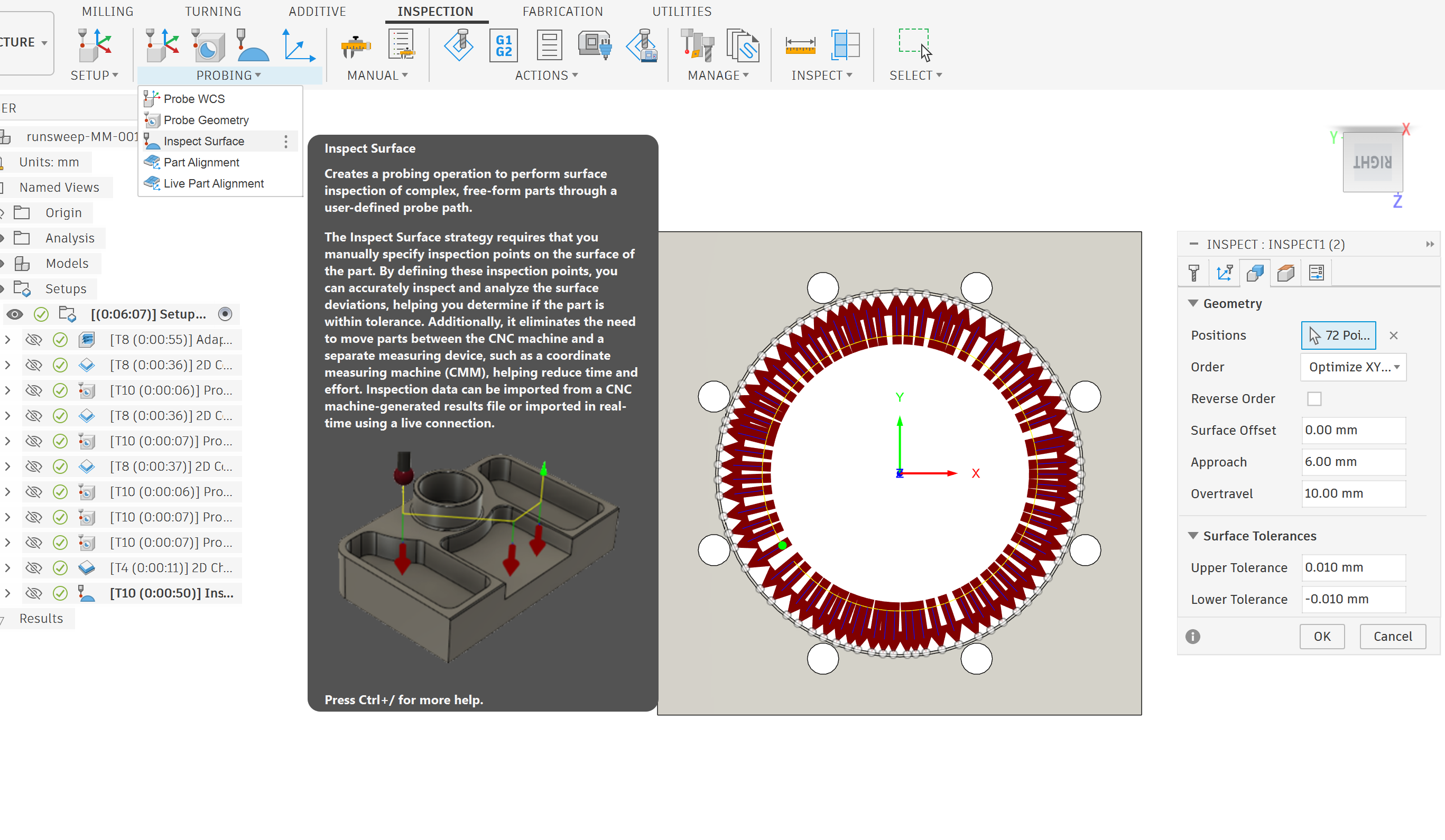Clear the Positions selection with X
This screenshot has height=840, width=1445.
(1393, 335)
